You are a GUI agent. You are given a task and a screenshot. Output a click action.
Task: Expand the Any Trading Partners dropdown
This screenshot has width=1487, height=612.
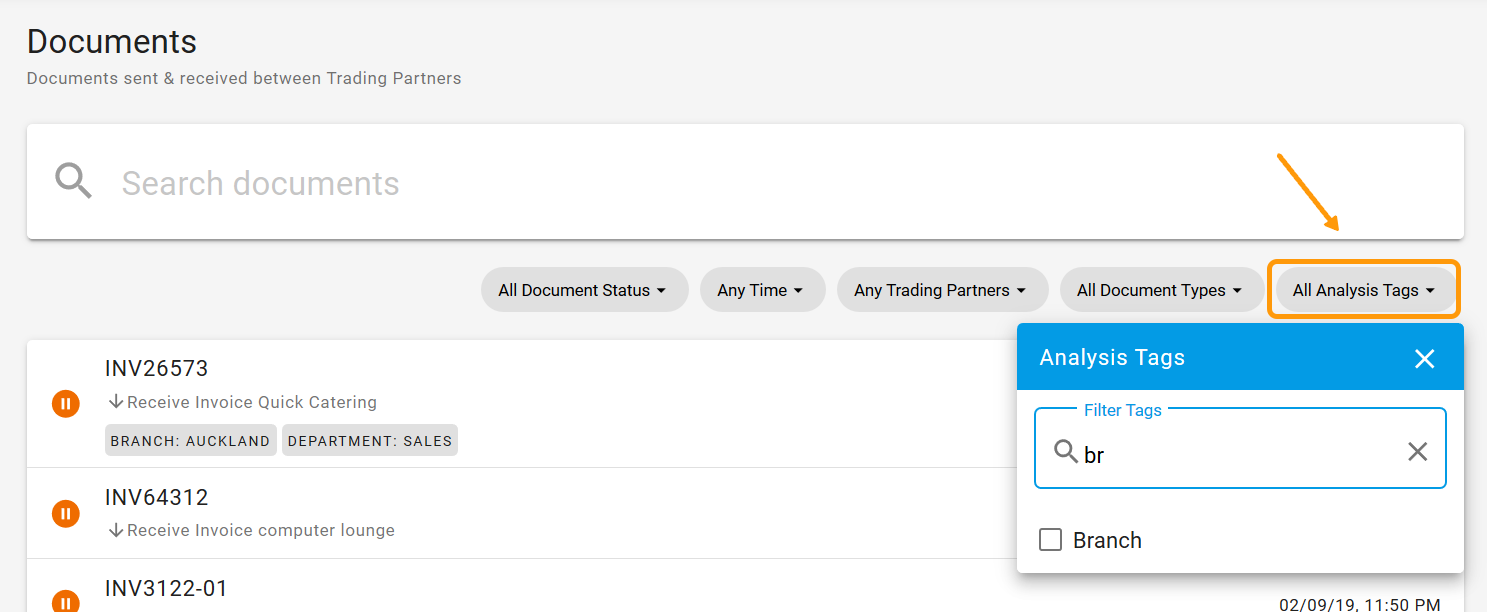click(x=941, y=289)
